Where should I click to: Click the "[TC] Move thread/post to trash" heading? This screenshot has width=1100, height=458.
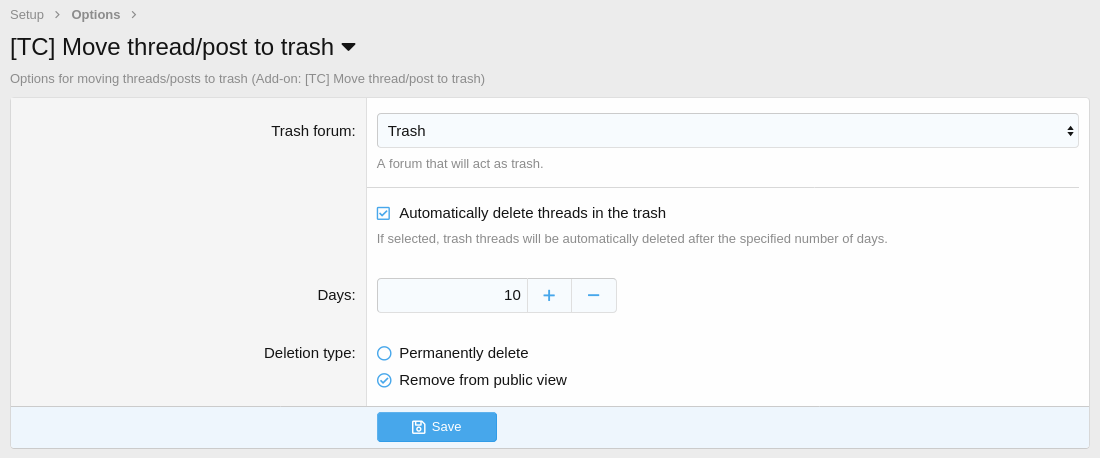coord(172,47)
